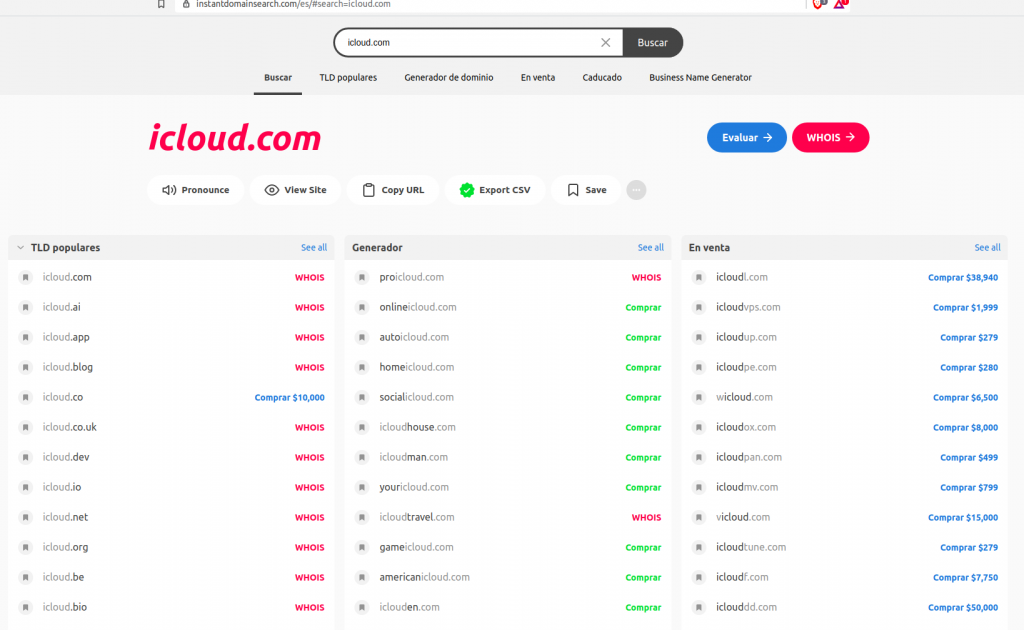The height and width of the screenshot is (630, 1024).
Task: Click See all in Generador panel
Action: tap(650, 247)
